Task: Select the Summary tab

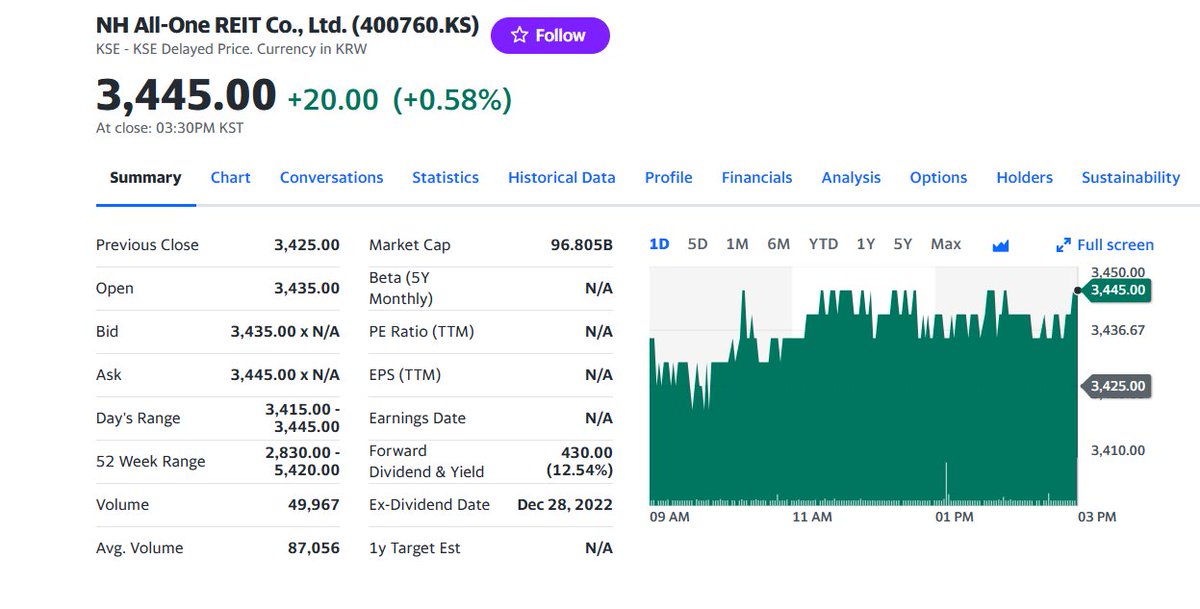Action: (145, 177)
